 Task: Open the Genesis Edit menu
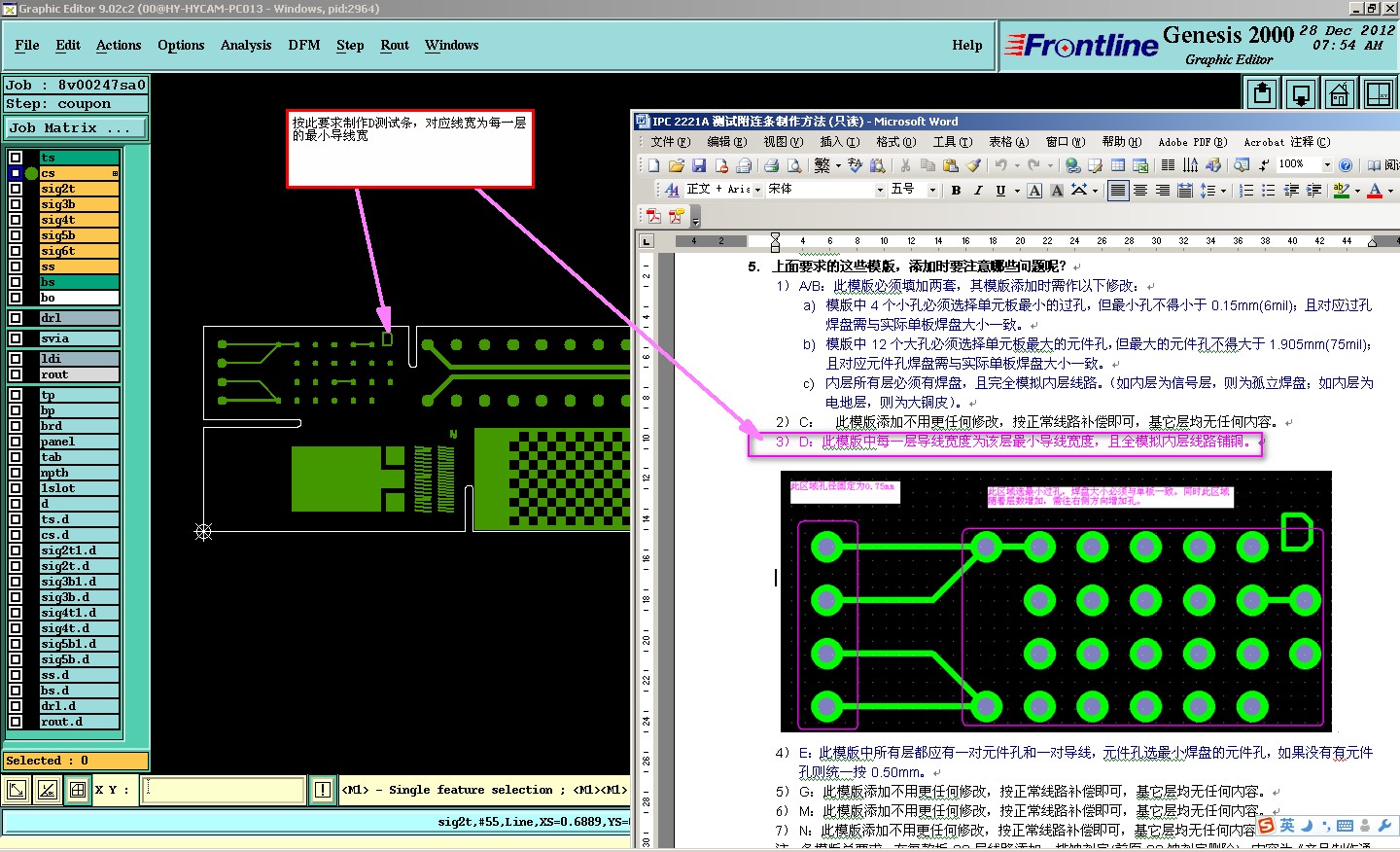click(x=68, y=45)
